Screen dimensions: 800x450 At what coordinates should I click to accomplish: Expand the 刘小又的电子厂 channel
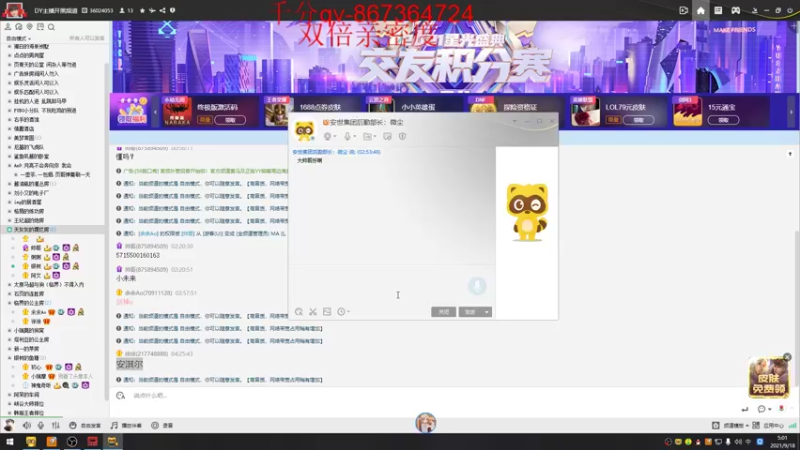click(x=9, y=193)
